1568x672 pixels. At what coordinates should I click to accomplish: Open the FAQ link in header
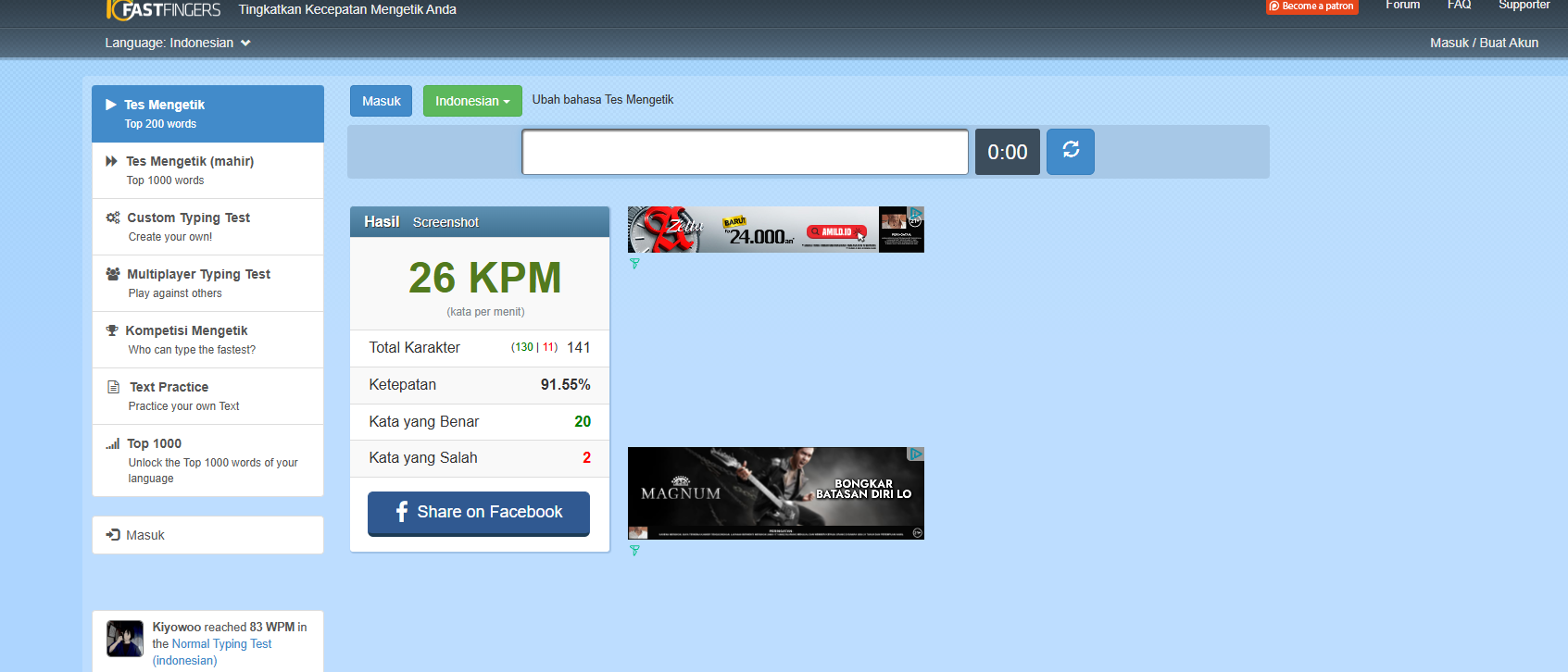click(x=1460, y=6)
